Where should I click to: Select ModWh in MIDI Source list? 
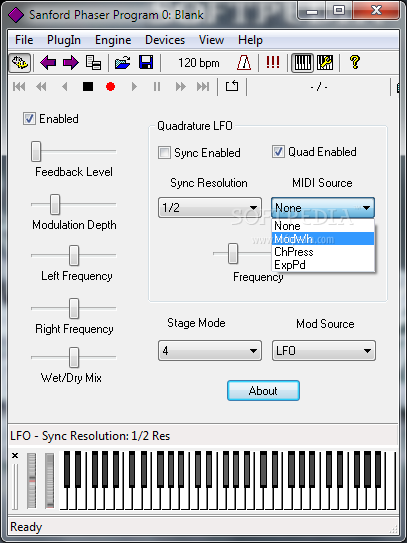[323, 239]
